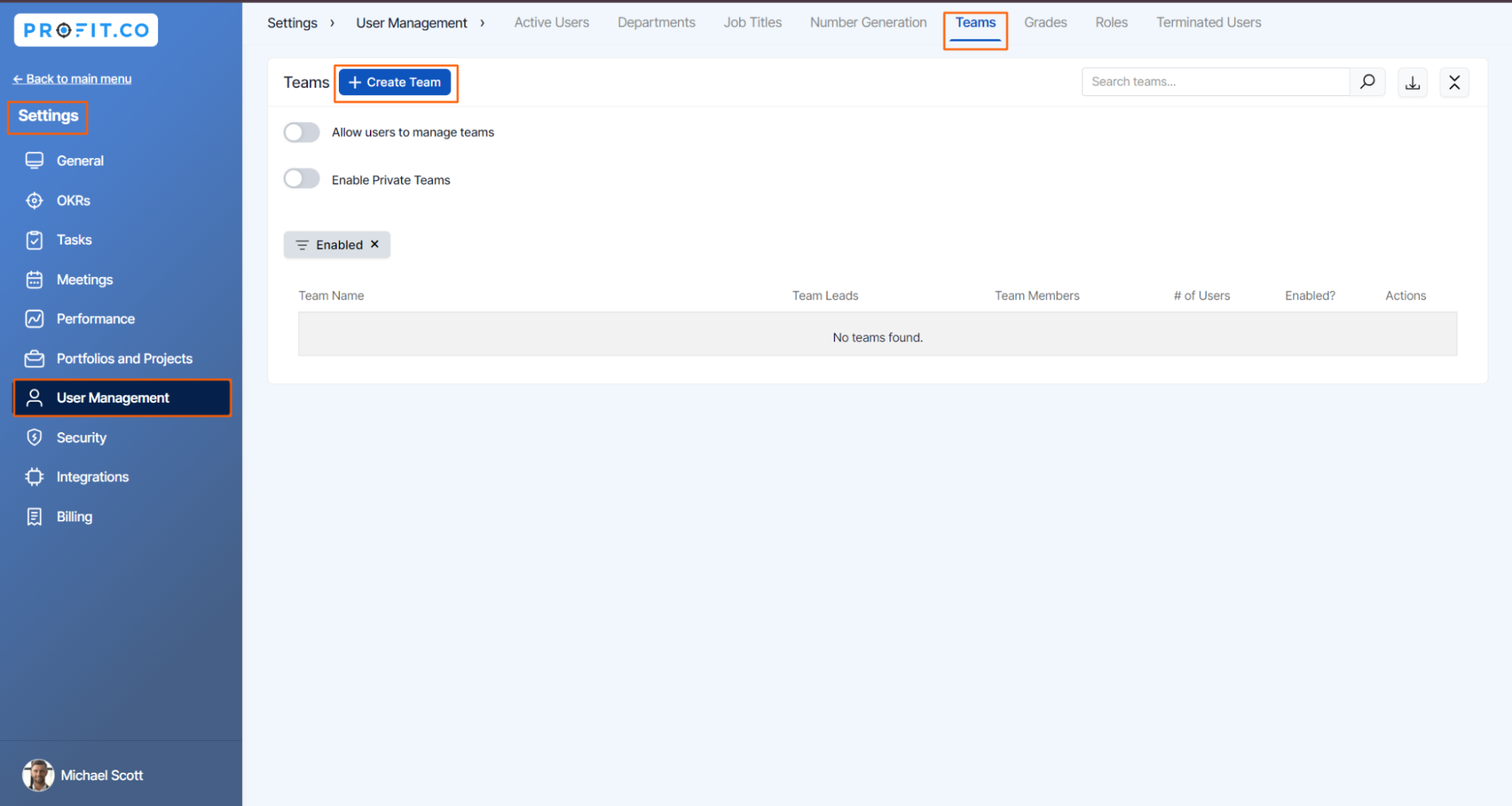Switch to the Active Users tab
The width and height of the screenshot is (1512, 806).
[x=551, y=23]
